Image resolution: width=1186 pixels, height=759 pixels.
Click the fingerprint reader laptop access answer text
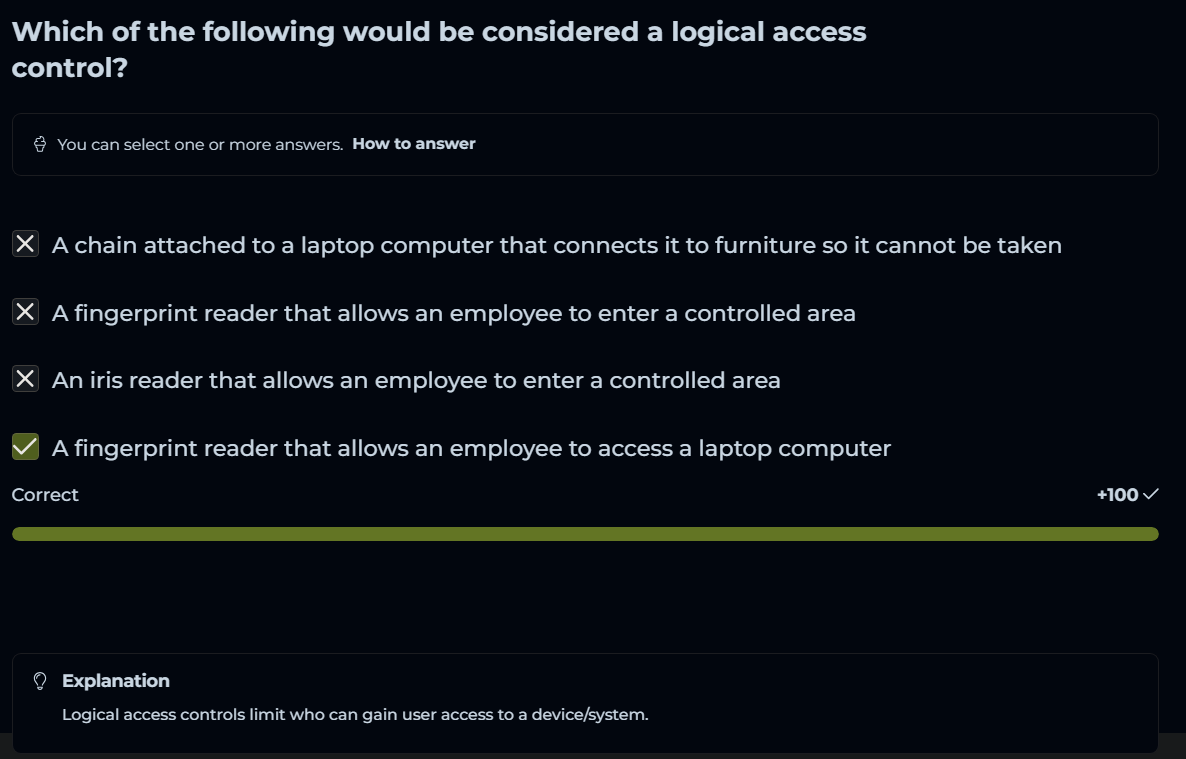click(471, 448)
